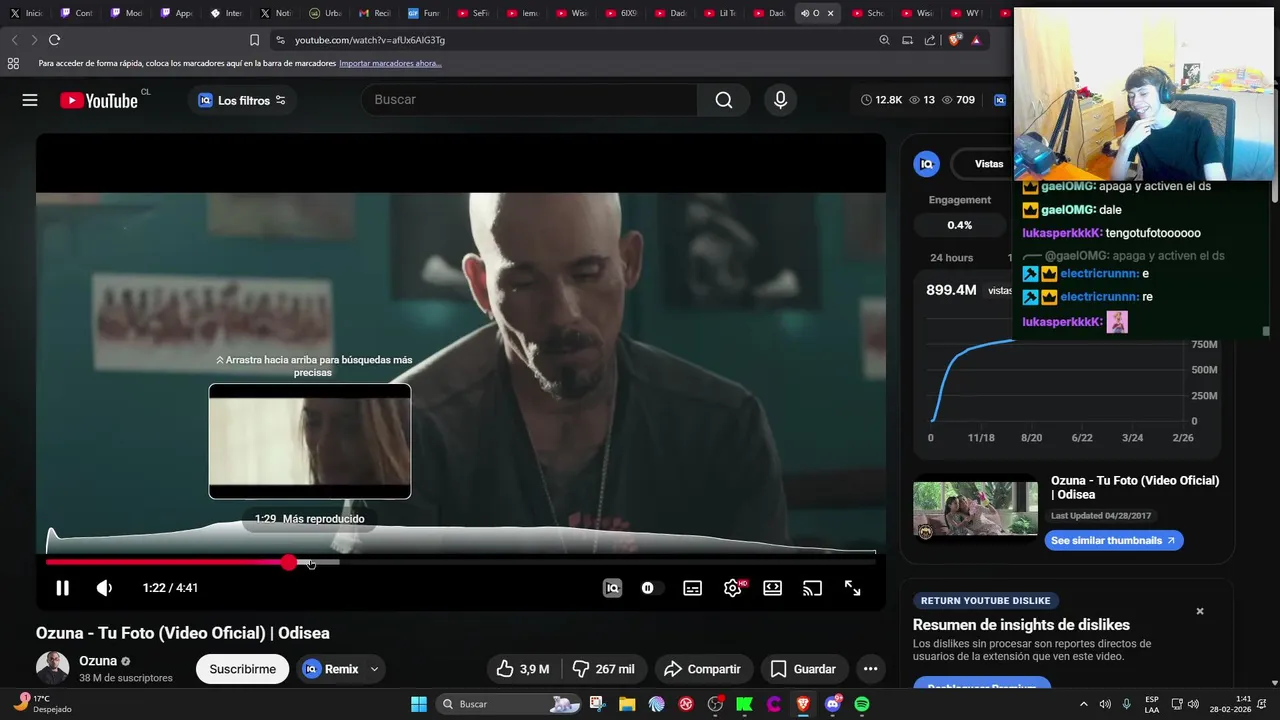1280x720 pixels.
Task: Open Discord from the taskbar
Action: click(833, 704)
